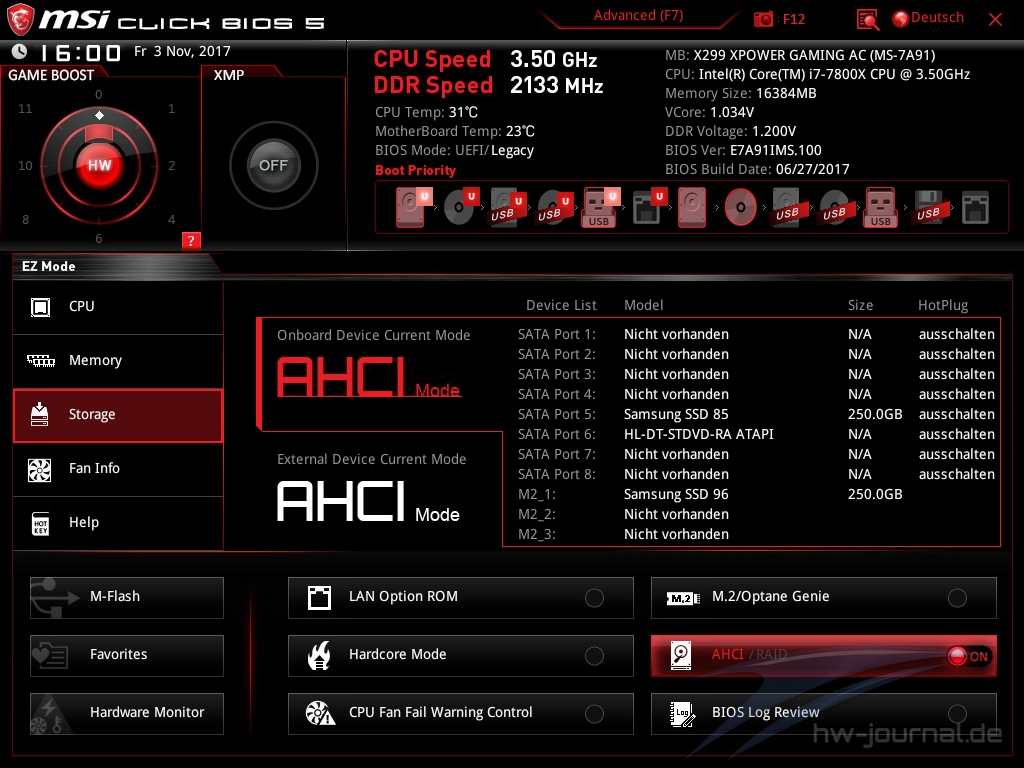Change HotPlug setting for SATA Port 7
The width and height of the screenshot is (1024, 768).
click(957, 455)
